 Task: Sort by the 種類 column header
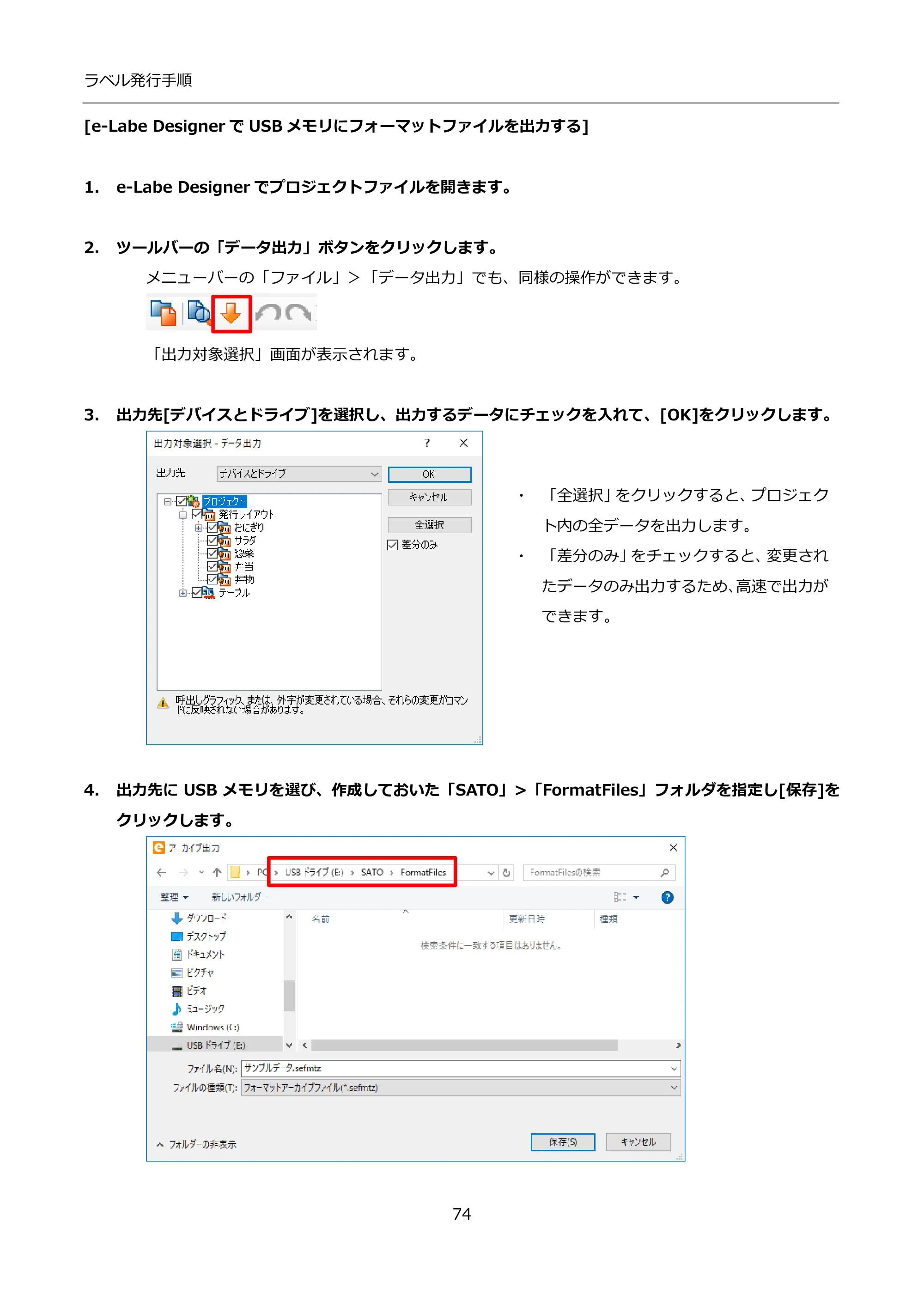click(x=608, y=919)
